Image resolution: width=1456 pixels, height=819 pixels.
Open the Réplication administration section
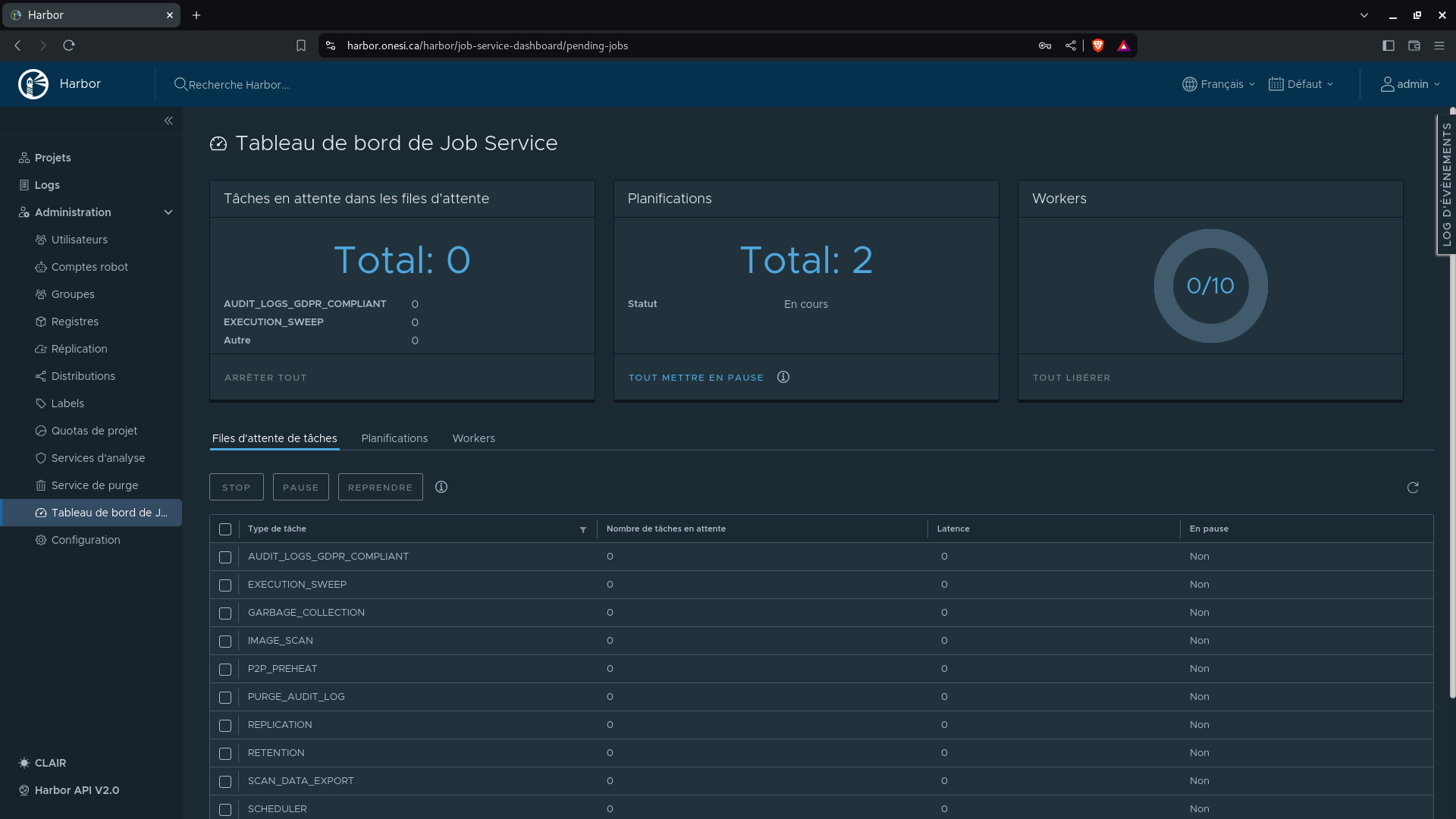[x=79, y=348]
